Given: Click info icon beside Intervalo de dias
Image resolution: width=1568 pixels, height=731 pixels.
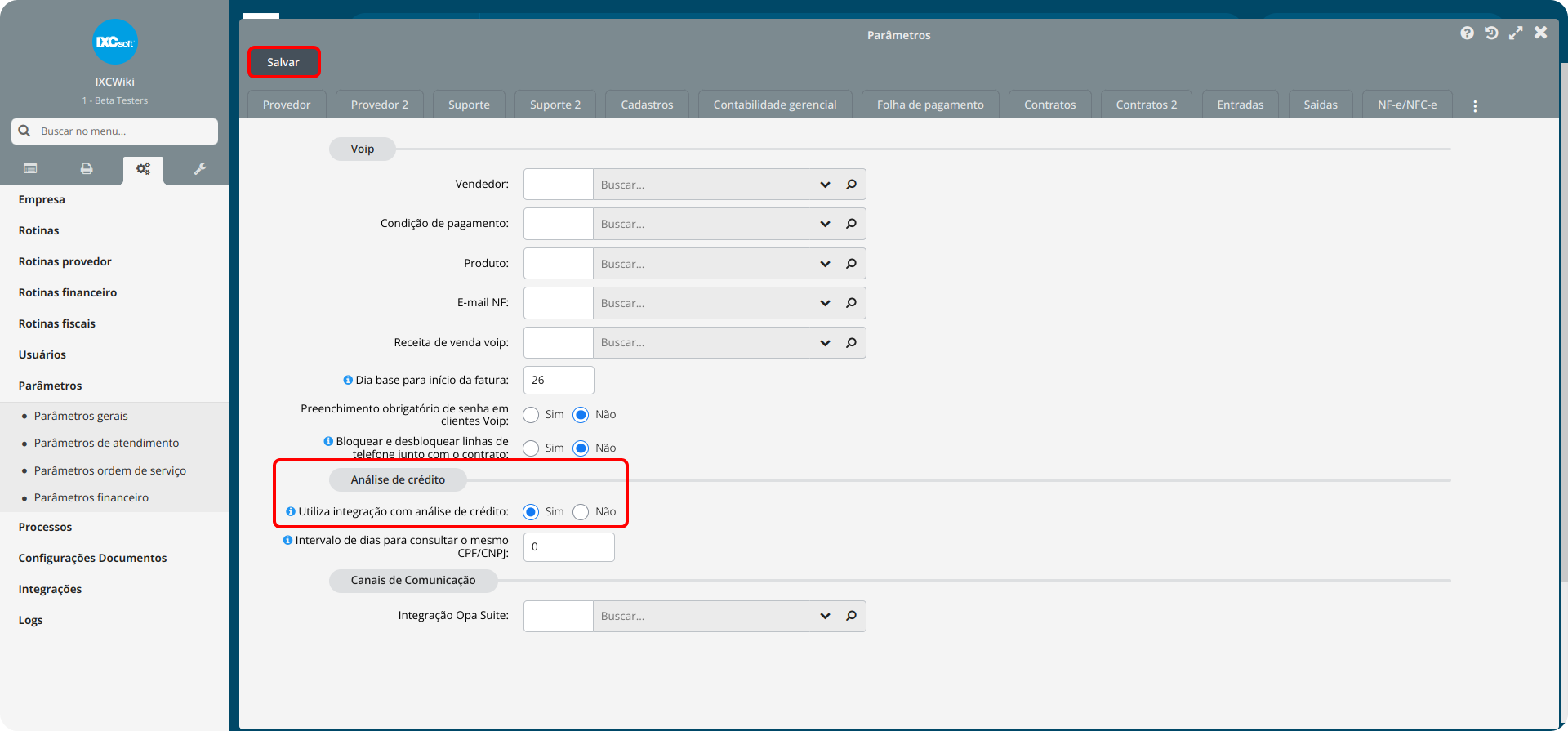Looking at the screenshot, I should coord(287,540).
